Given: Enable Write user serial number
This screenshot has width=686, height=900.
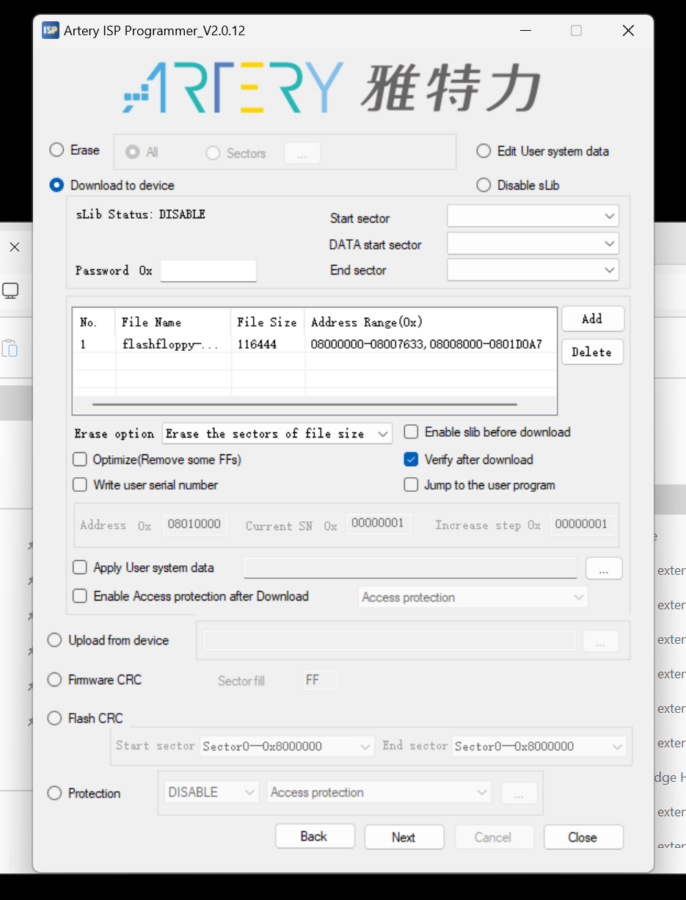Looking at the screenshot, I should (80, 485).
